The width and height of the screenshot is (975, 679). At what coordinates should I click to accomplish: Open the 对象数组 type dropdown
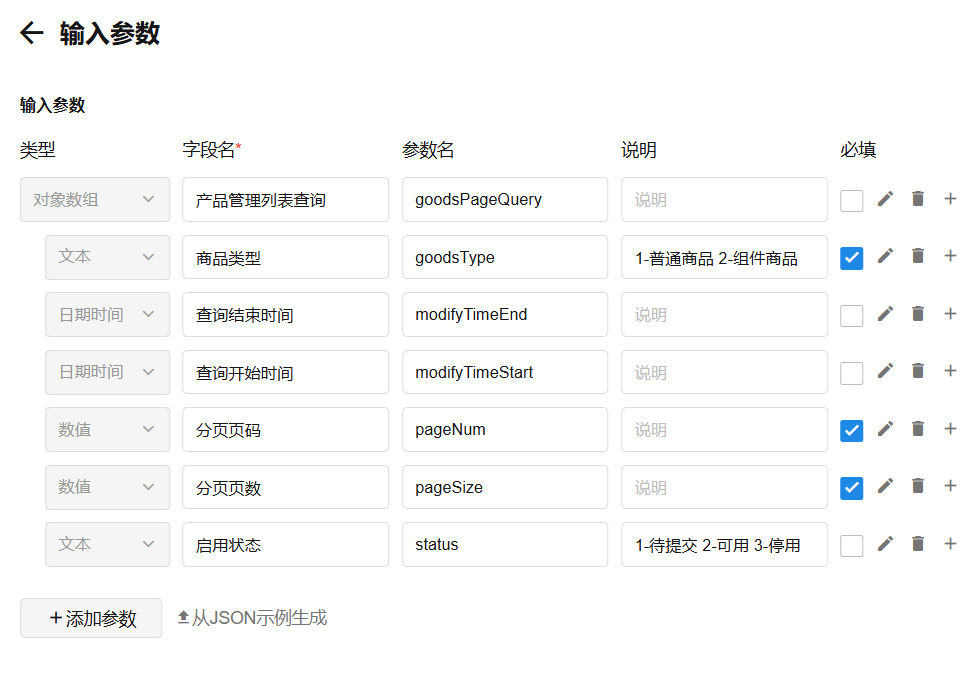(95, 200)
